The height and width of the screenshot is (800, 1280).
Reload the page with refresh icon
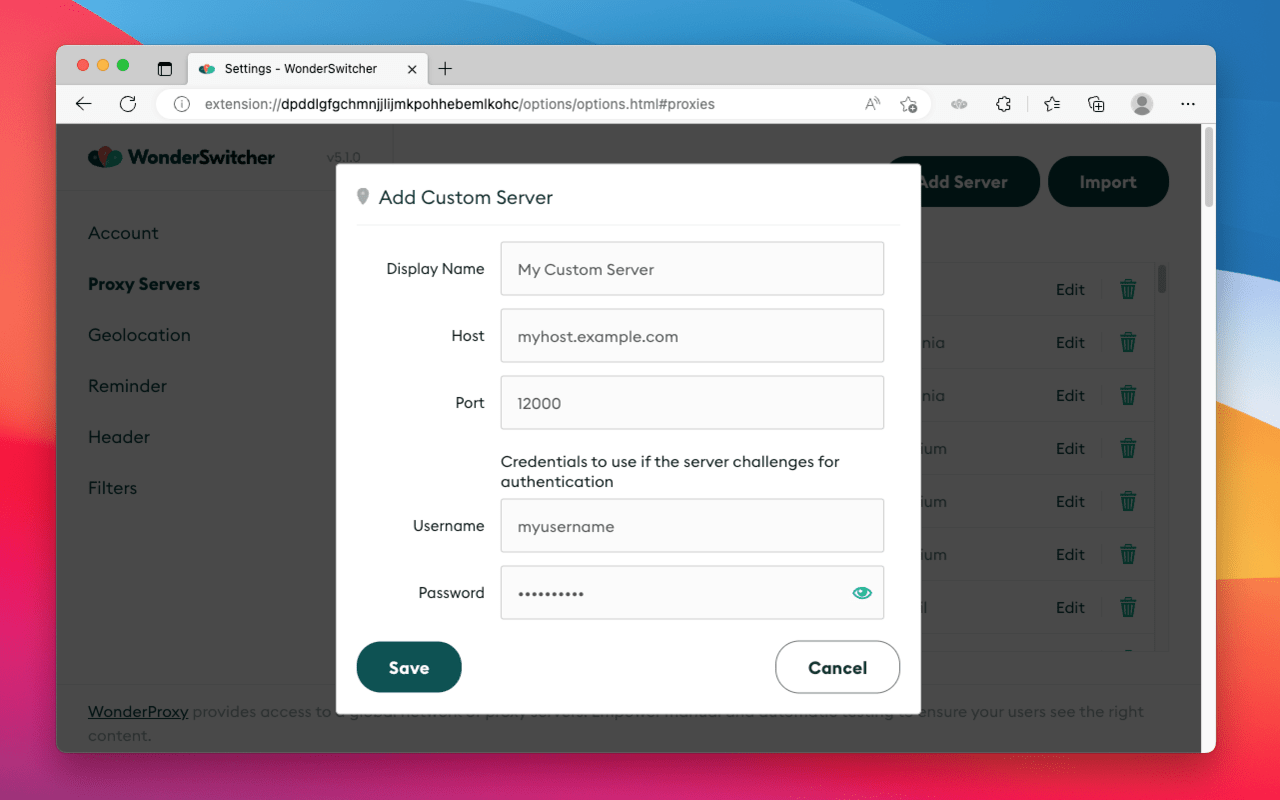(x=127, y=104)
